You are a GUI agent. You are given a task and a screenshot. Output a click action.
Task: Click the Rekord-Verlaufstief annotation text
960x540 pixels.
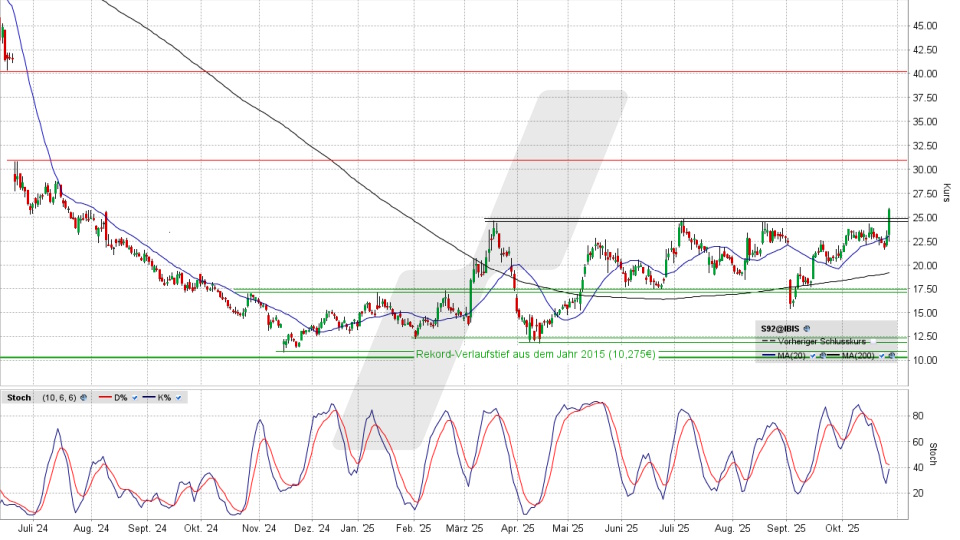click(535, 354)
